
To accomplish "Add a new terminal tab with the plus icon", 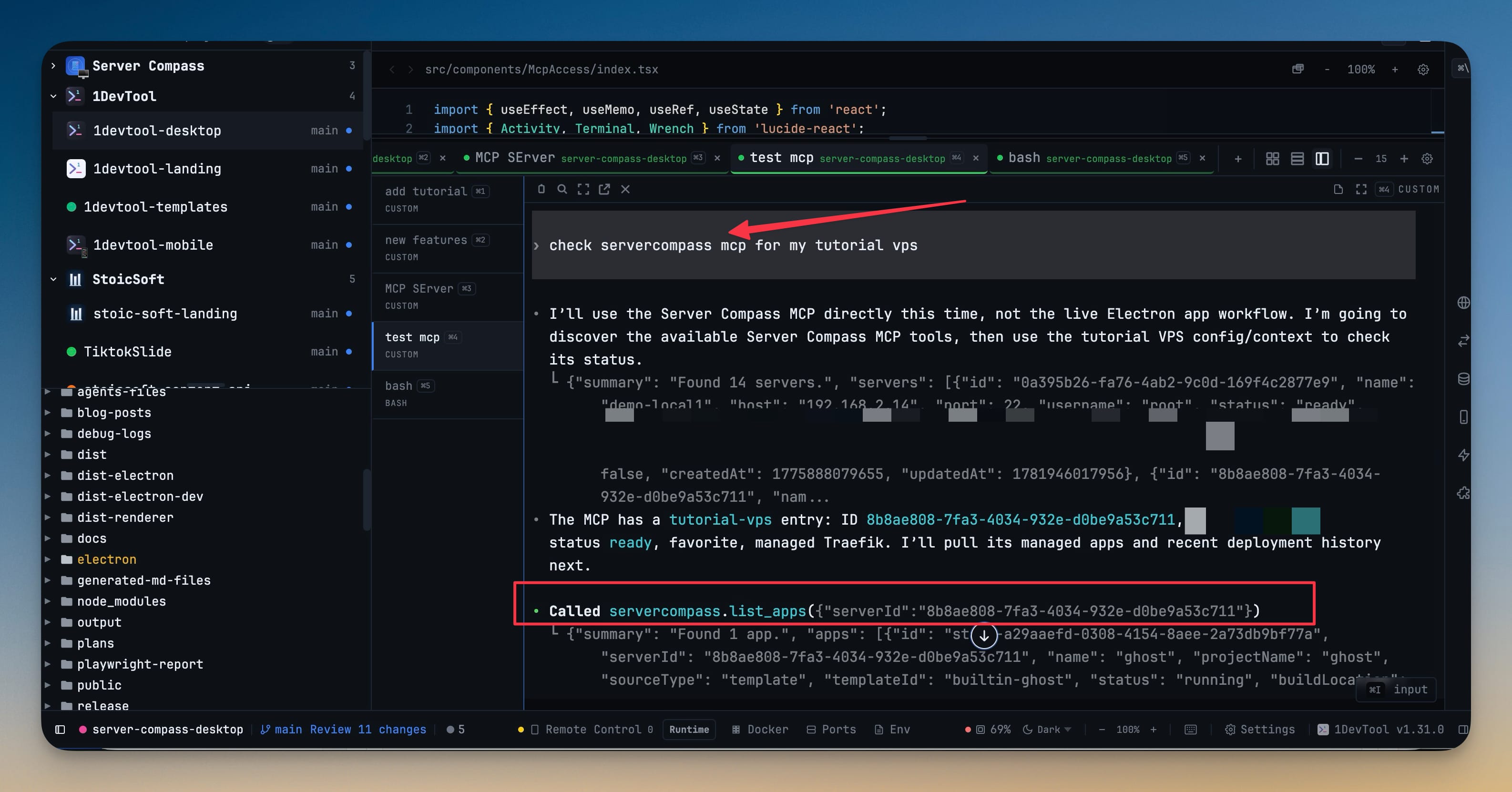I will [1238, 159].
